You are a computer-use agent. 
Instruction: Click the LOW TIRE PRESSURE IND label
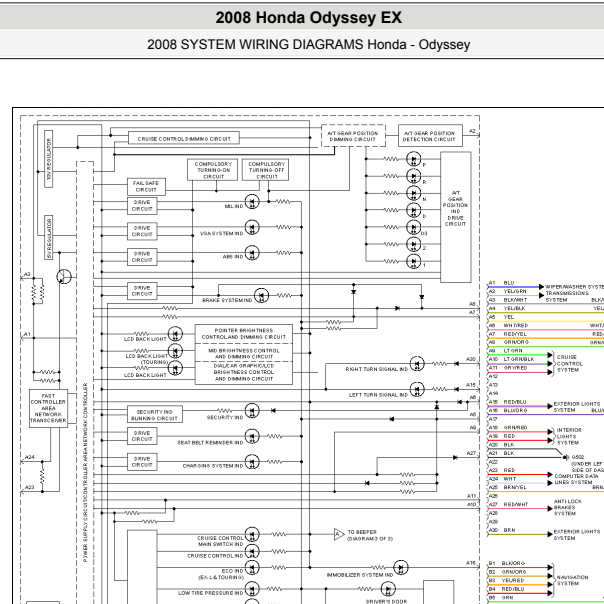point(211,593)
